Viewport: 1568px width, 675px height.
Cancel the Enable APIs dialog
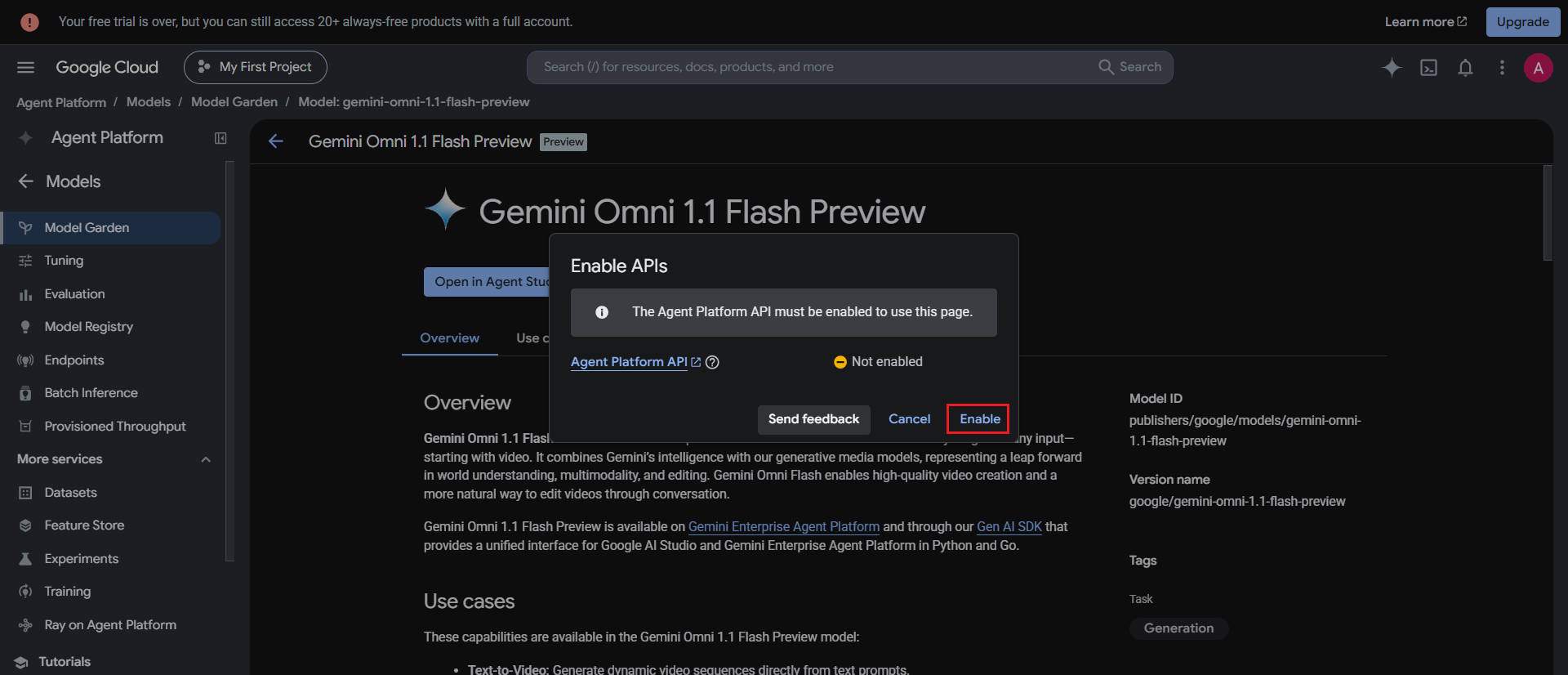point(909,419)
